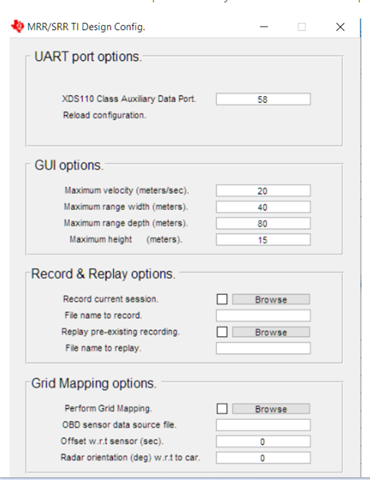Minimize the MRR/SRR TI Design Config window
This screenshot has height=480, width=370.
(264, 27)
